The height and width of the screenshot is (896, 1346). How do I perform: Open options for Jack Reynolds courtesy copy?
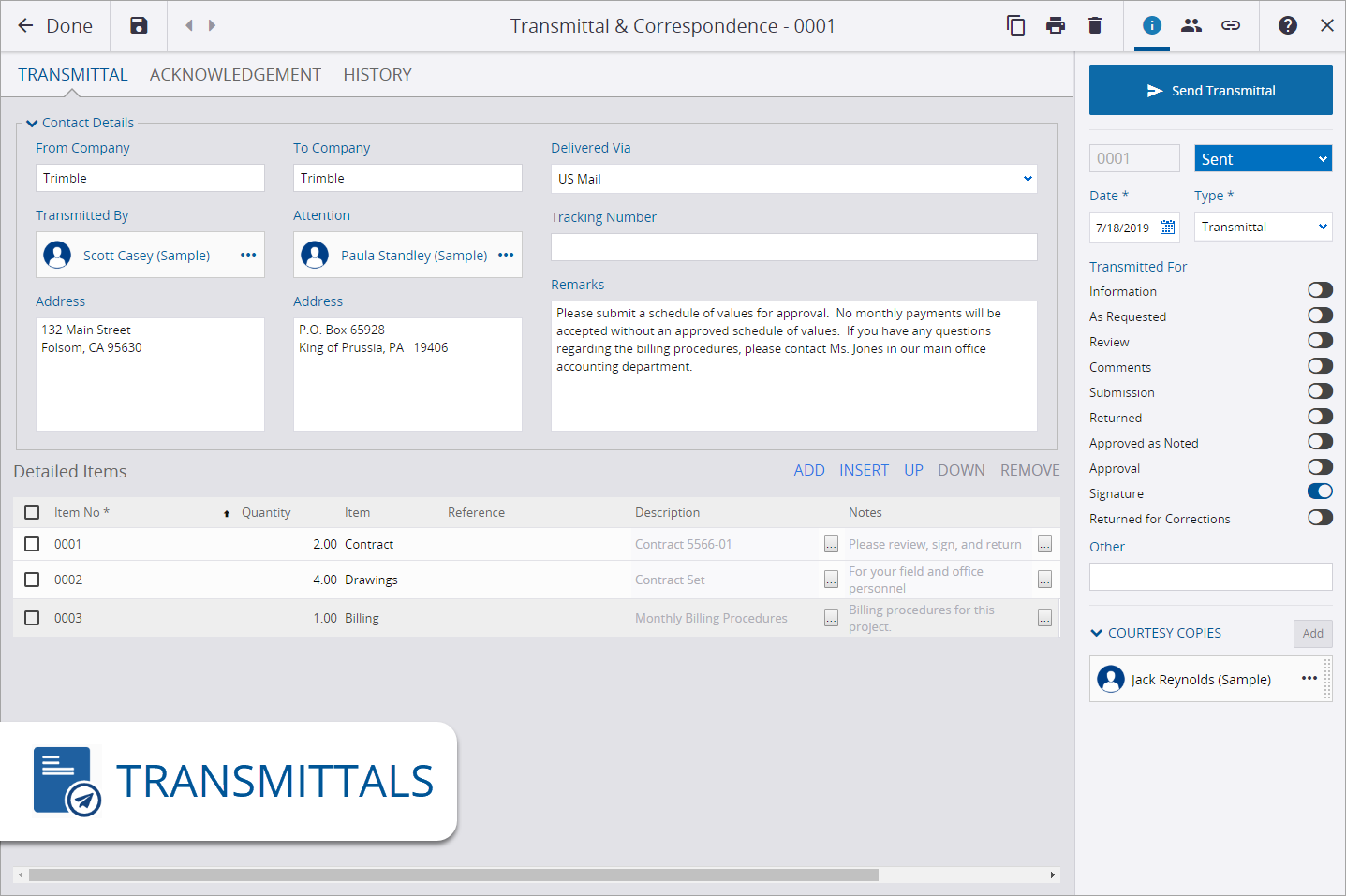click(1309, 678)
